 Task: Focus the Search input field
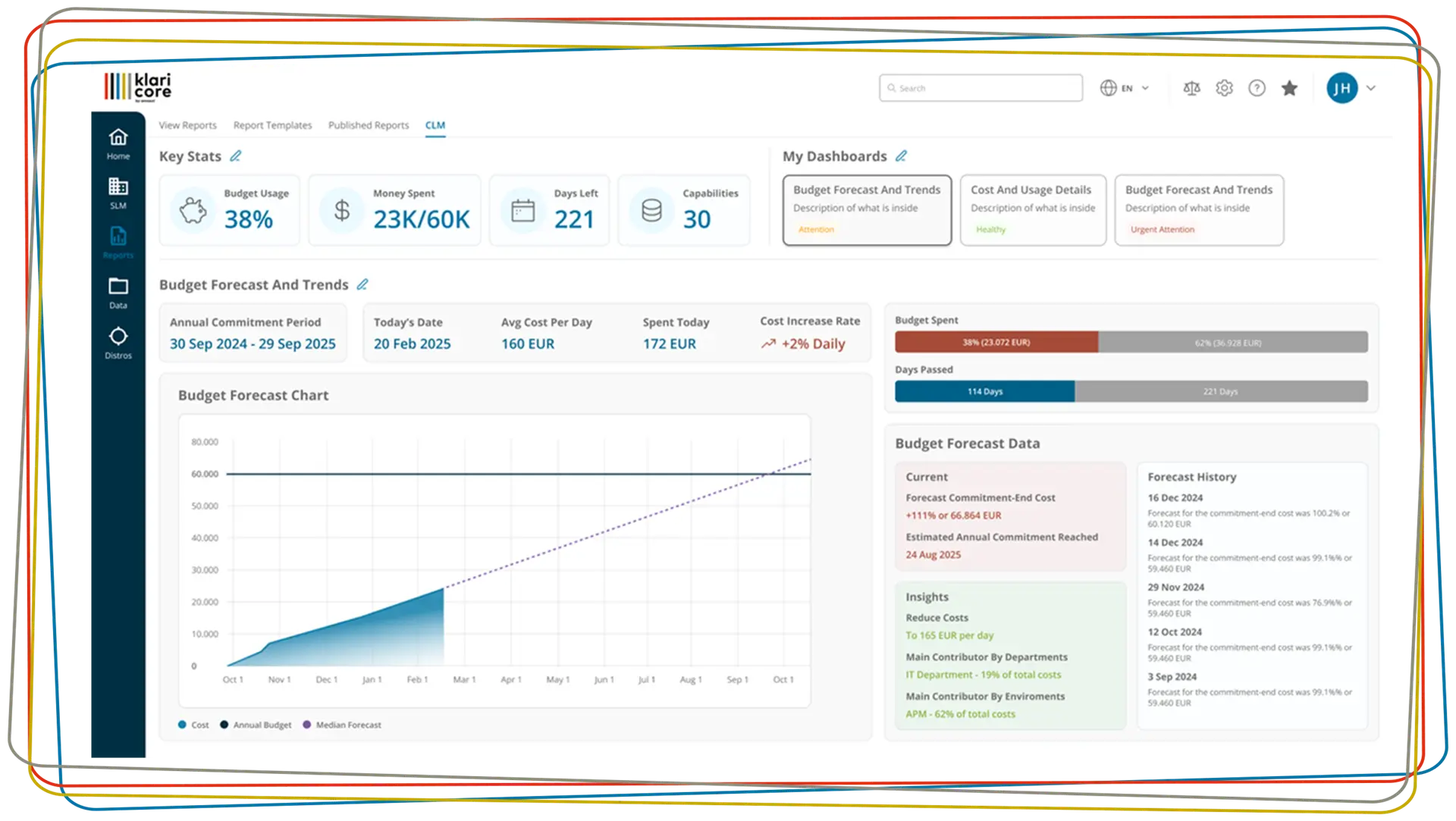981,88
